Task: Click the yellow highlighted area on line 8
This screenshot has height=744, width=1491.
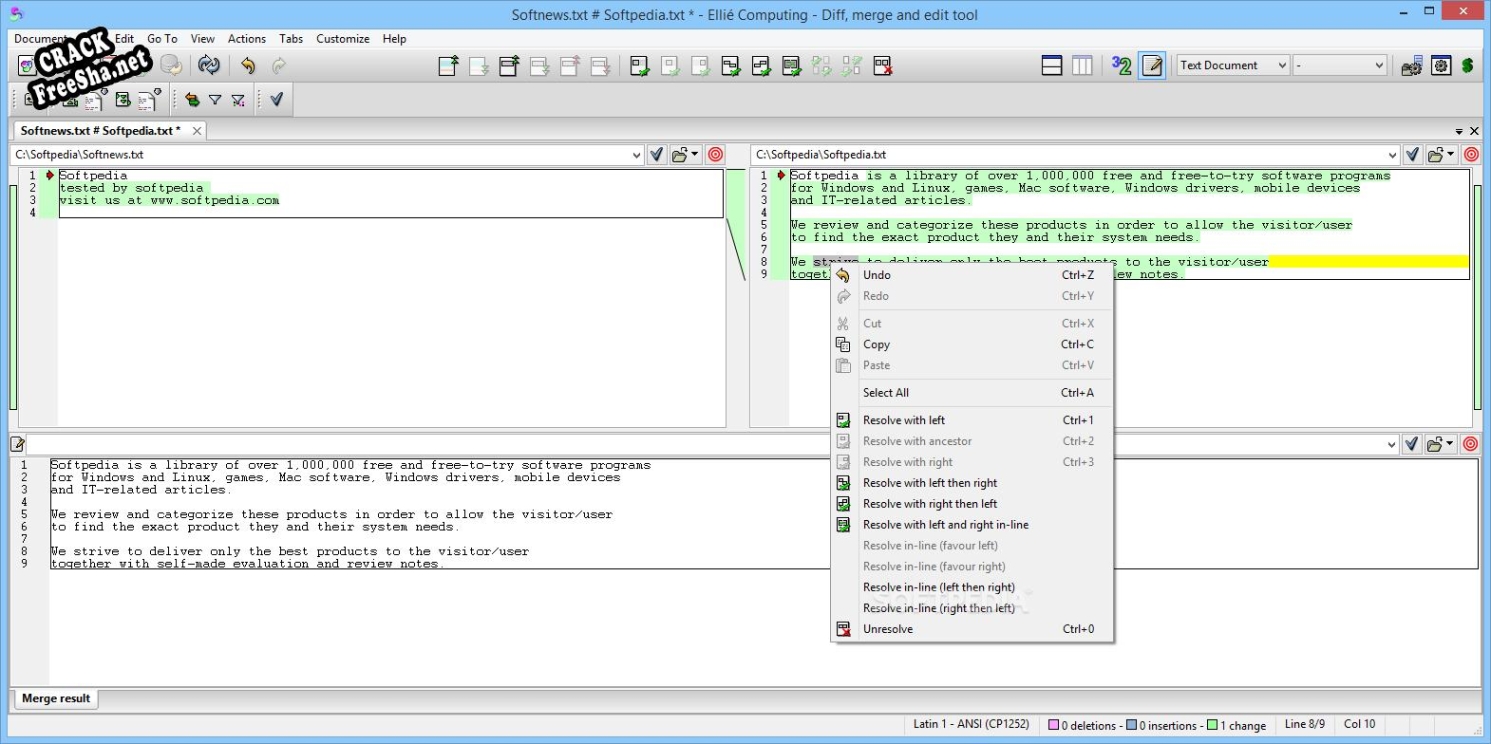Action: tap(1368, 262)
